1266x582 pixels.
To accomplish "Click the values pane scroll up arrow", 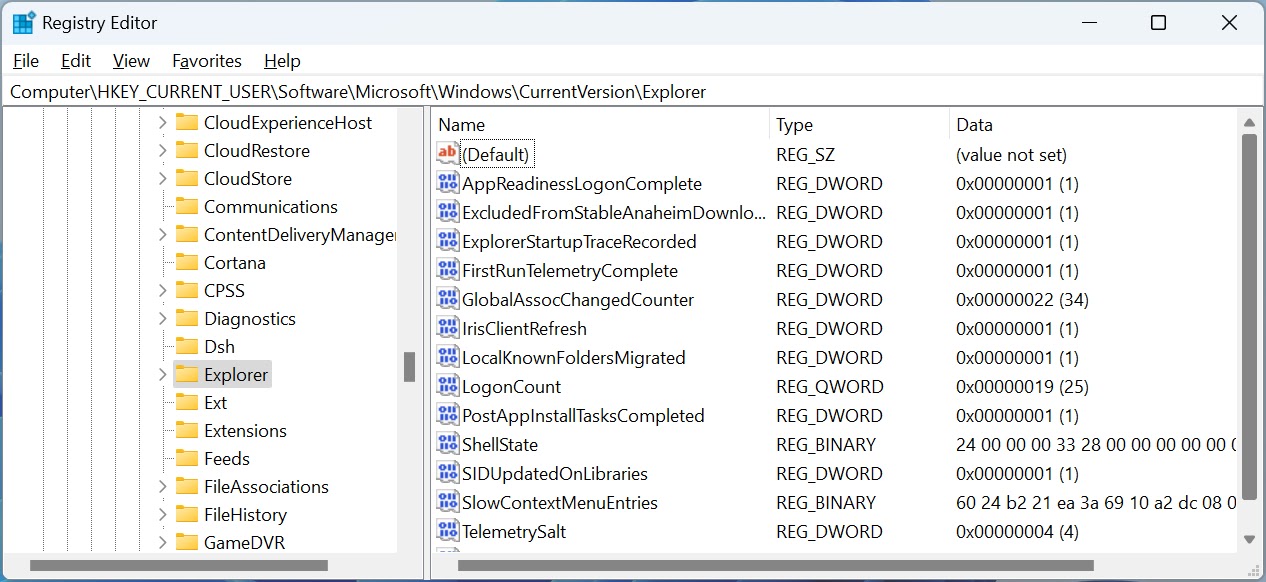I will click(1249, 122).
